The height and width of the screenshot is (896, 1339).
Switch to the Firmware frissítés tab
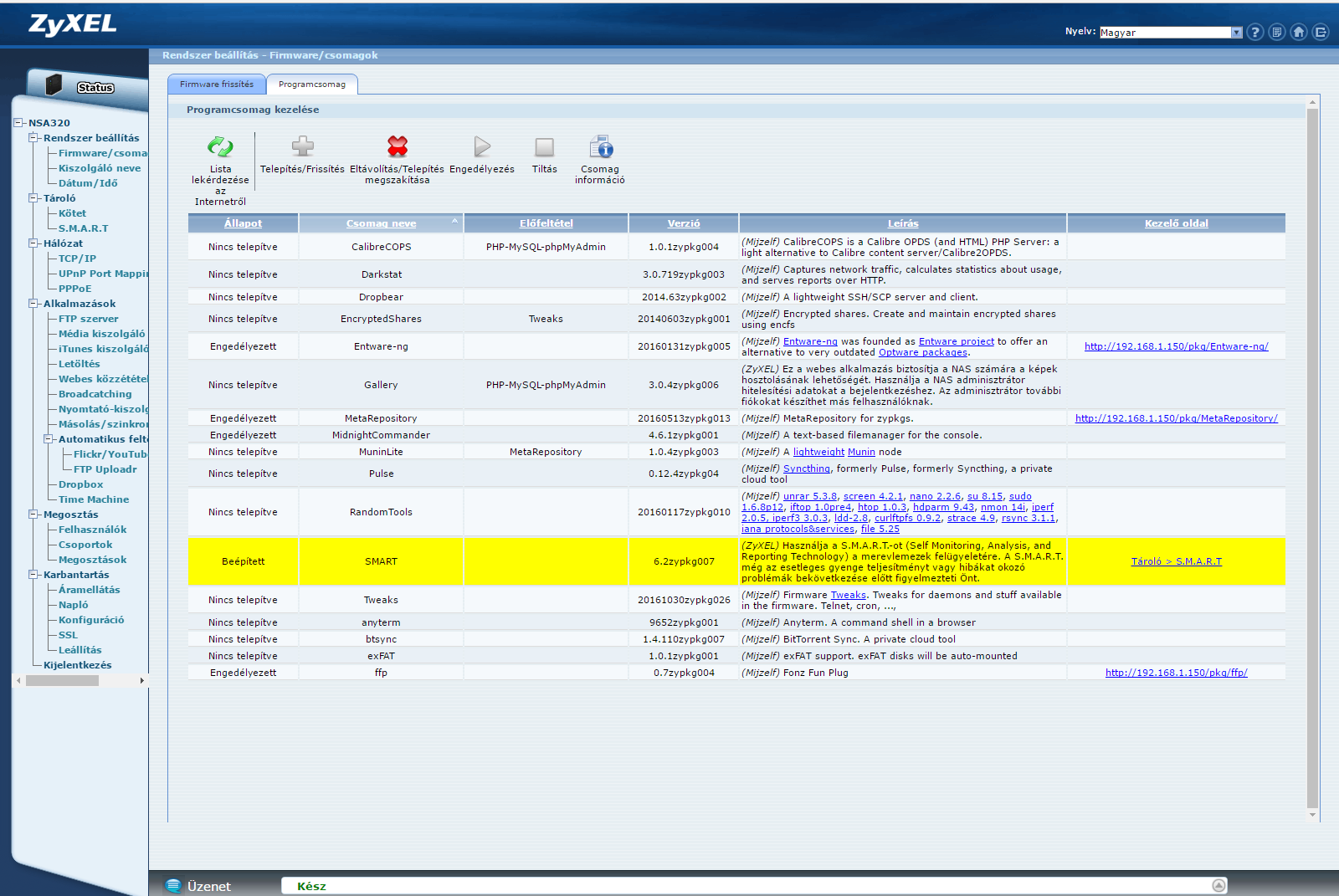217,84
